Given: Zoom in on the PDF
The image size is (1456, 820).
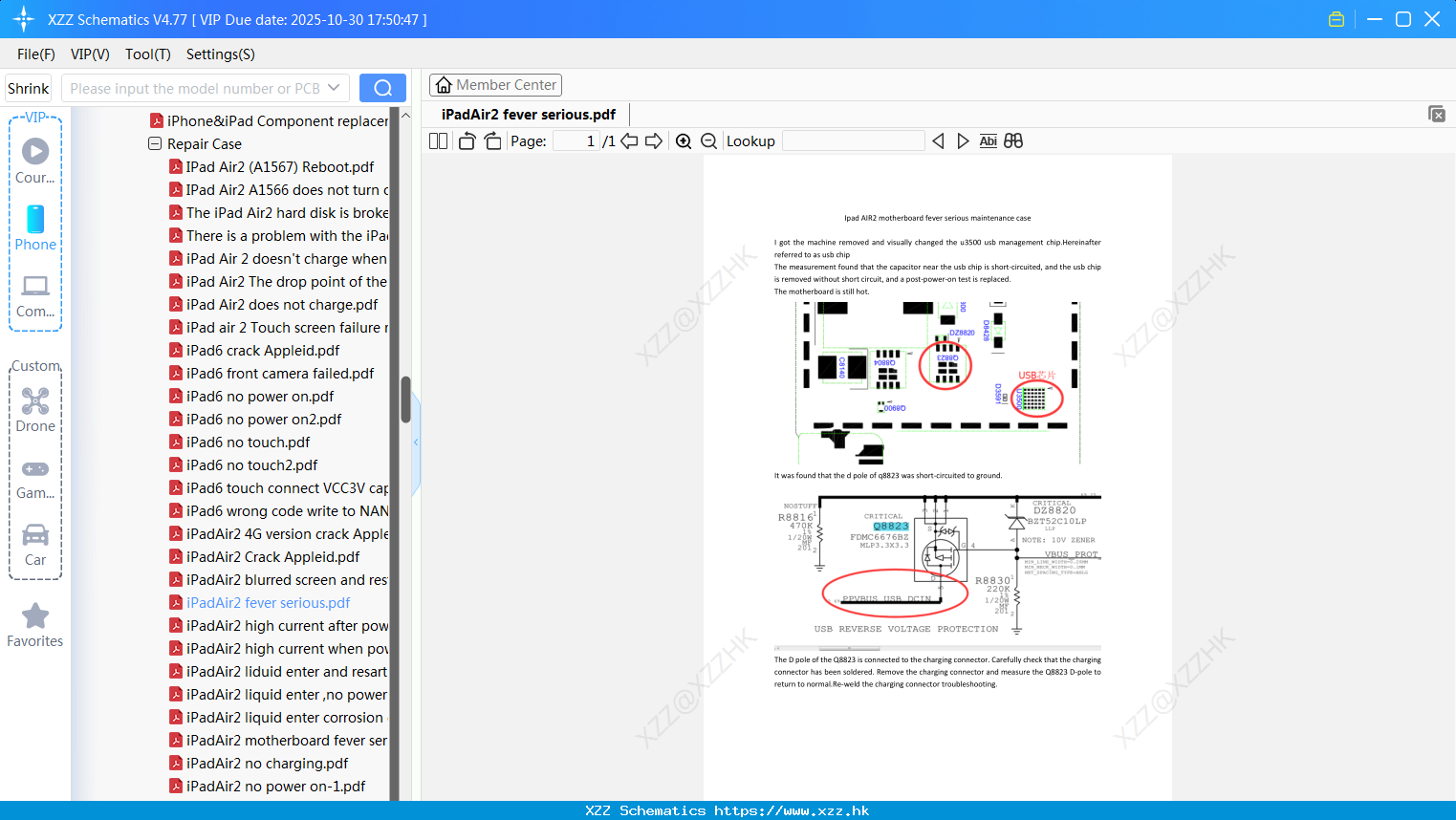Looking at the screenshot, I should point(684,140).
